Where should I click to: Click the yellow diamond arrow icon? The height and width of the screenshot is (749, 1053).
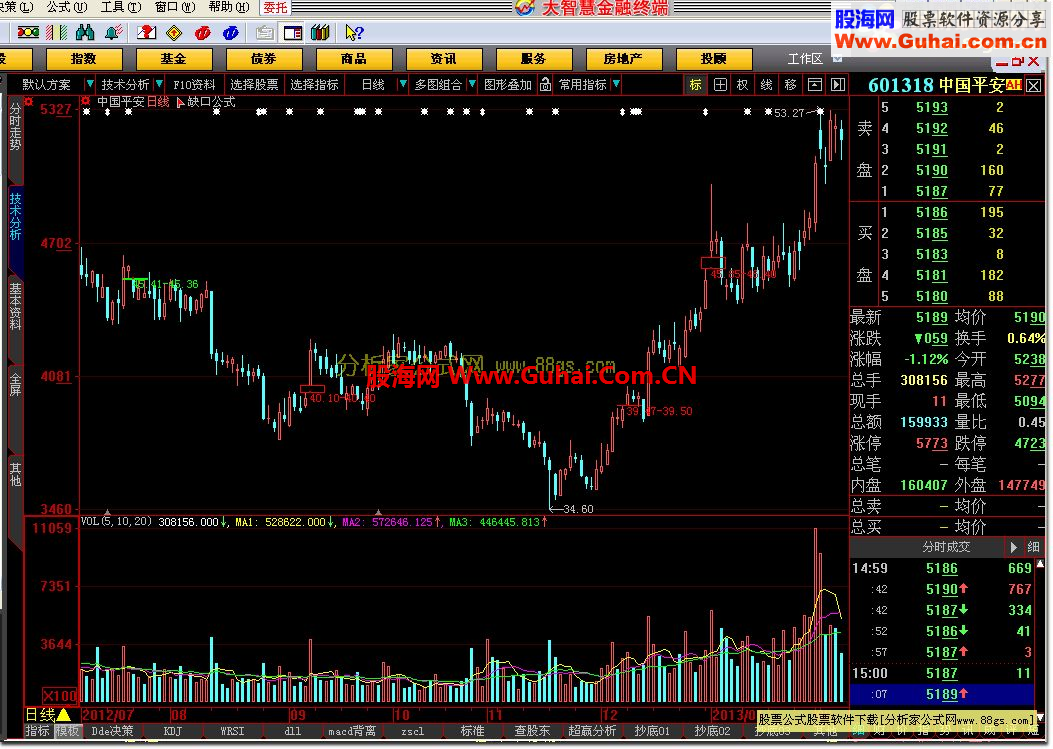click(175, 32)
